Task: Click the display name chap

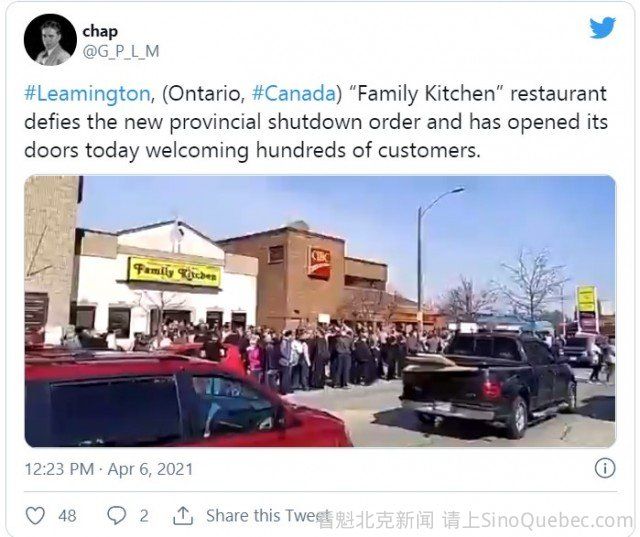Action: (x=100, y=31)
